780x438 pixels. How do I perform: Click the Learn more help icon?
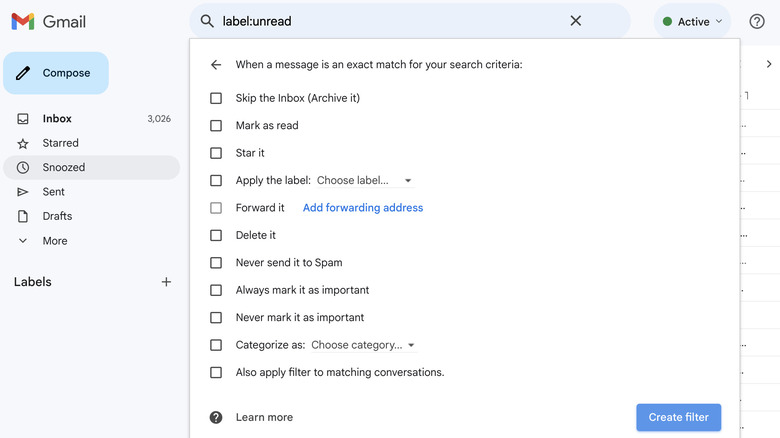216,417
